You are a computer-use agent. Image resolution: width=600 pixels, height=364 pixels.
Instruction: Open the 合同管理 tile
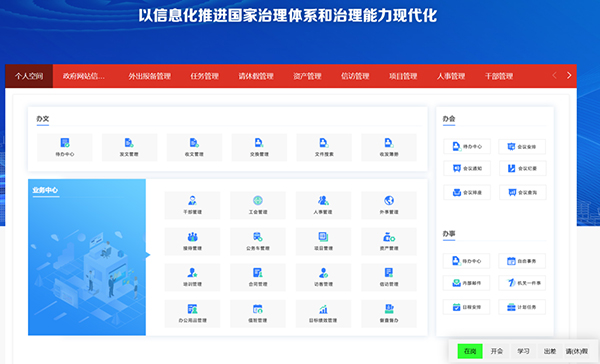point(258,277)
